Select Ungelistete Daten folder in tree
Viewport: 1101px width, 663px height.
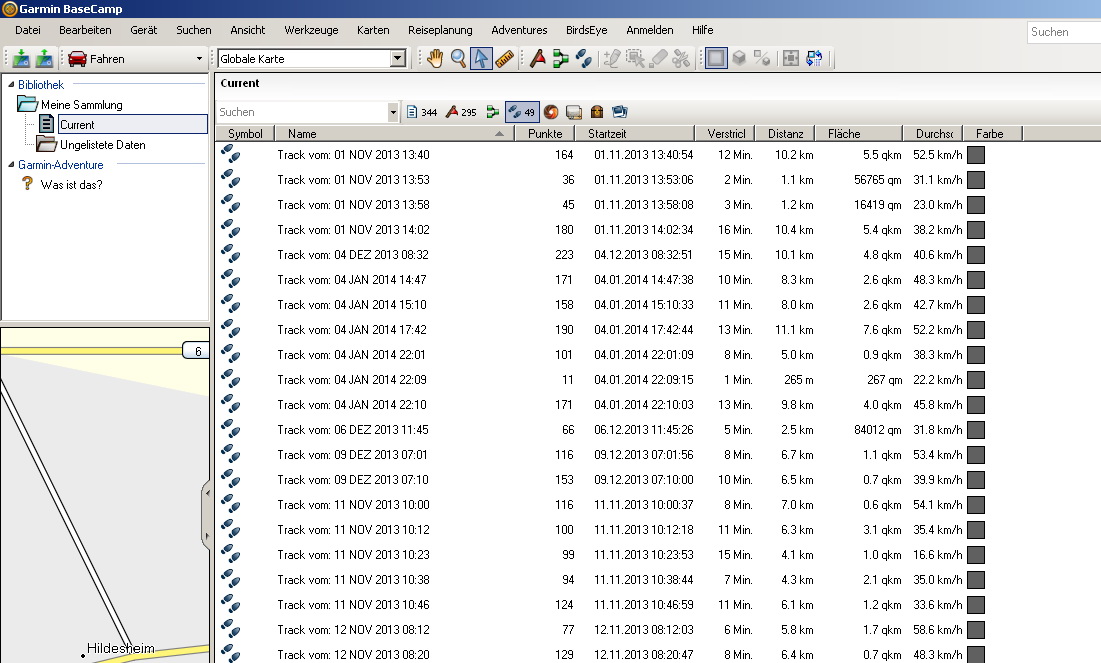102,145
